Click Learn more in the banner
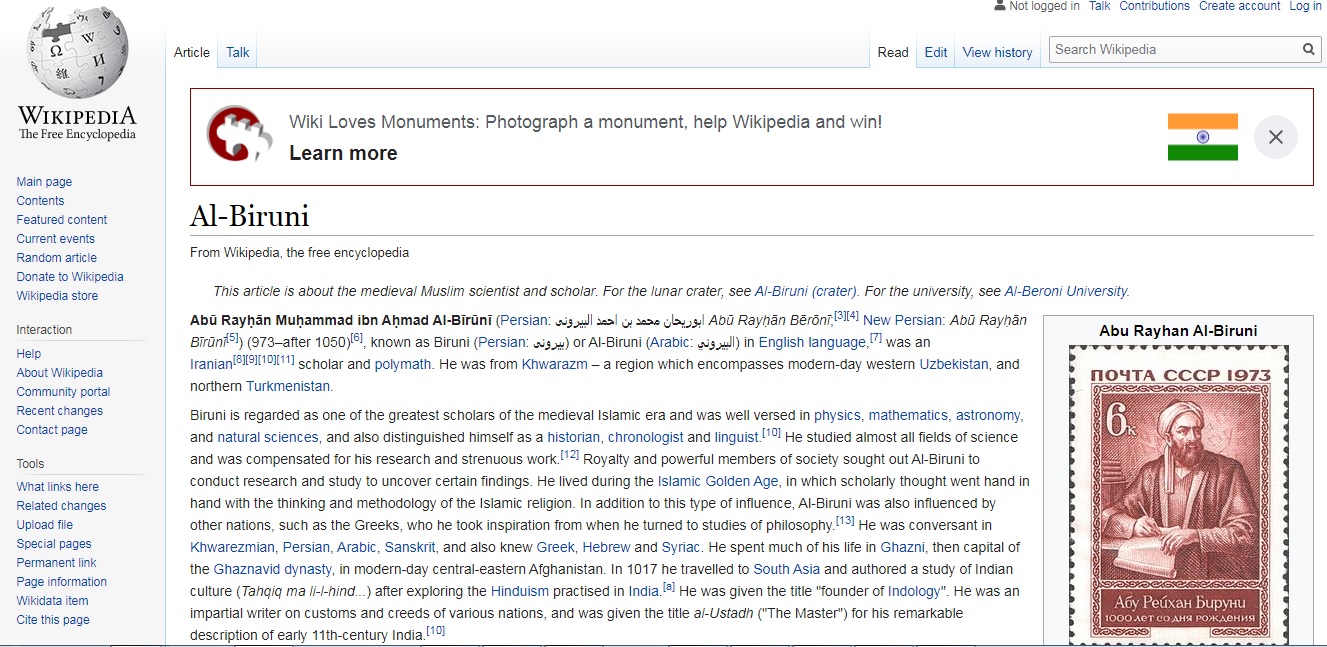The height and width of the screenshot is (647, 1327). [343, 153]
